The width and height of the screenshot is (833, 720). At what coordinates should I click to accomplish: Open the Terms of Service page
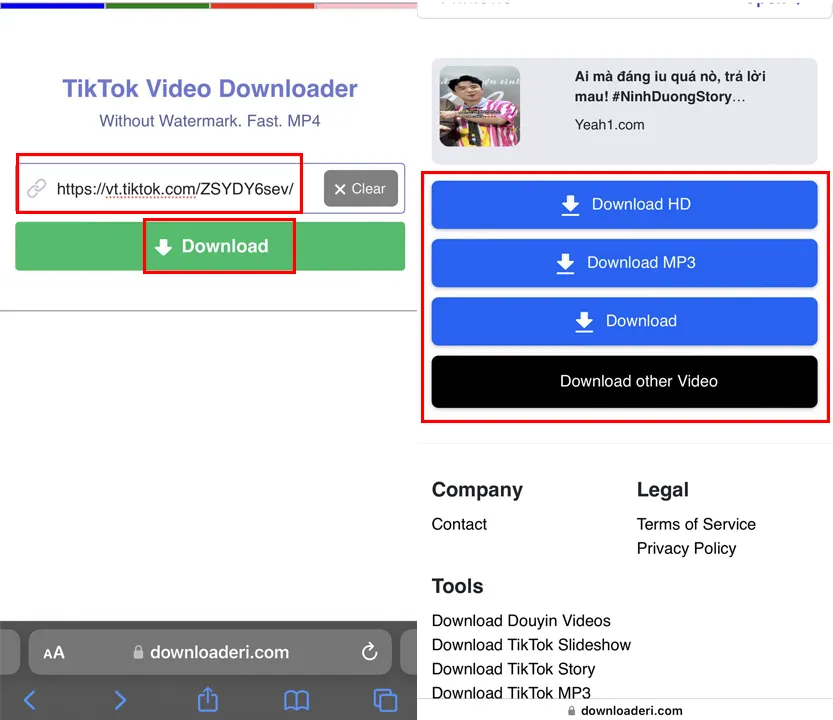[696, 524]
